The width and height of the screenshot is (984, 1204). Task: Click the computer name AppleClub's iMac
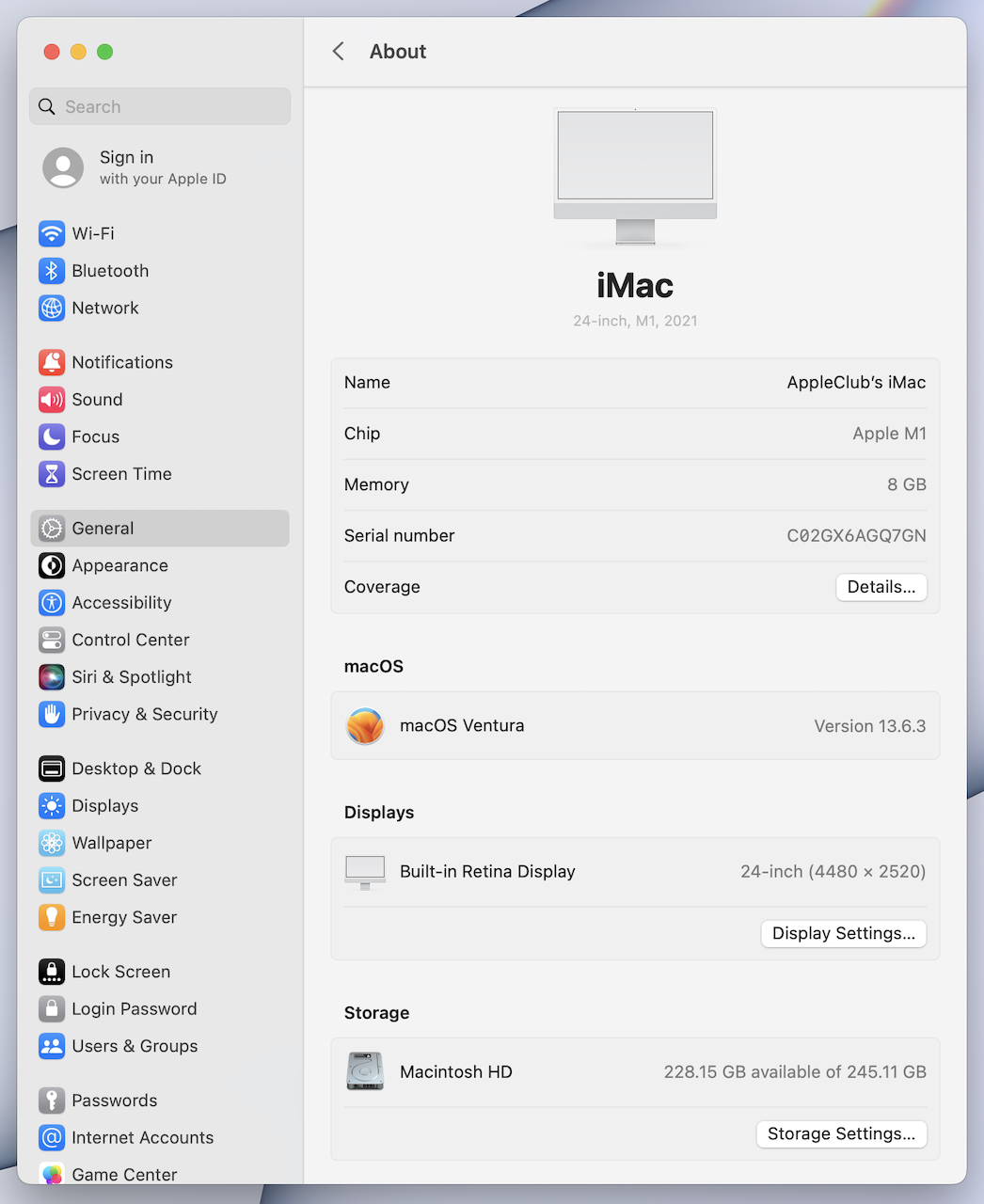856,383
